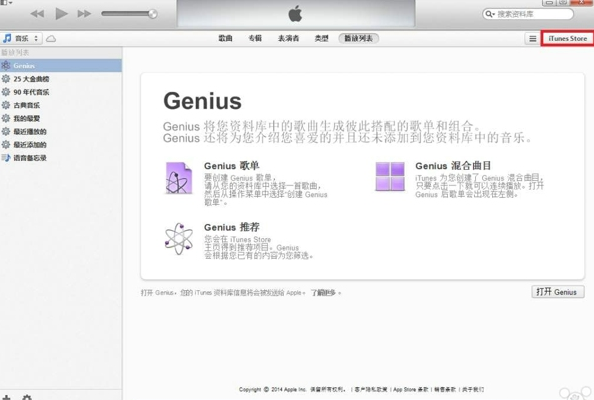Open the list menu icon beside iTunes Store
The image size is (594, 400).
point(533,39)
